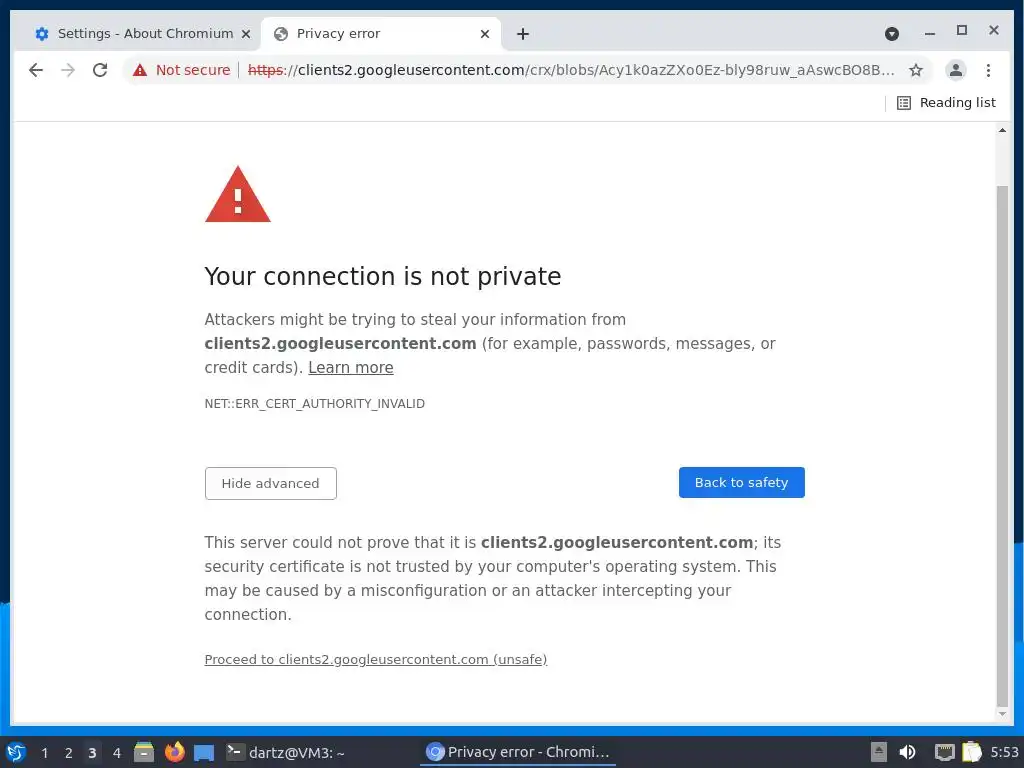Open a new tab with plus button
Image resolution: width=1024 pixels, height=768 pixels.
[523, 33]
